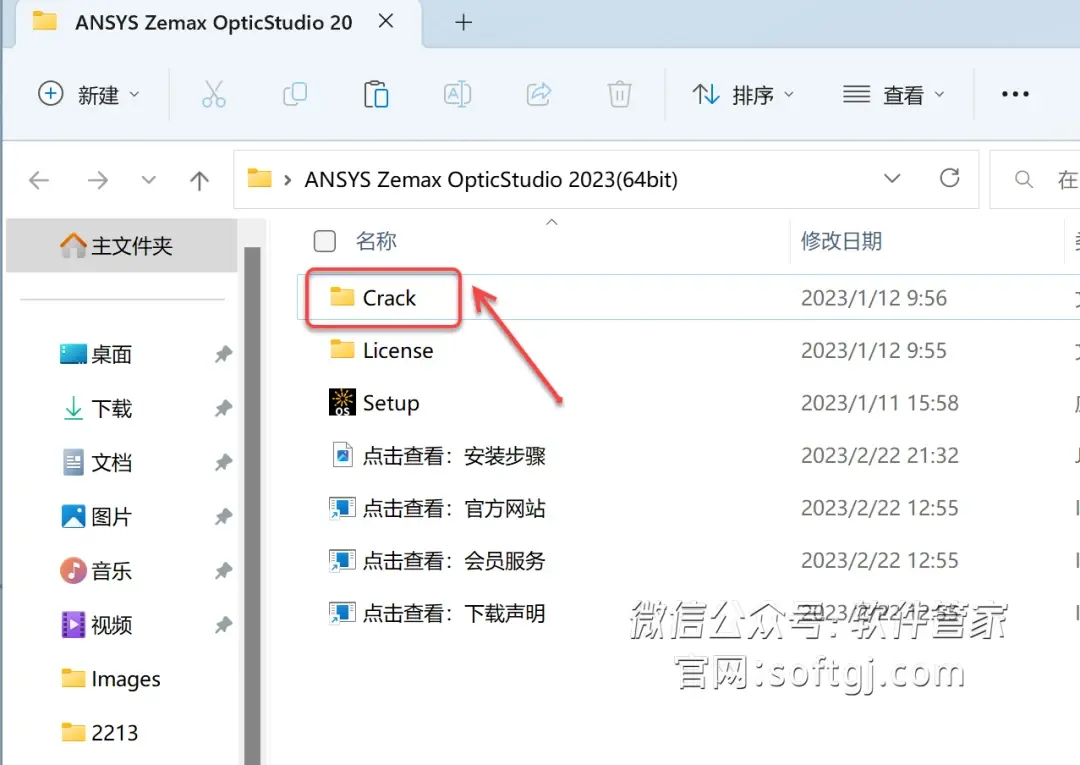Viewport: 1080px width, 765px height.
Task: Go forward with the right arrow
Action: click(98, 180)
